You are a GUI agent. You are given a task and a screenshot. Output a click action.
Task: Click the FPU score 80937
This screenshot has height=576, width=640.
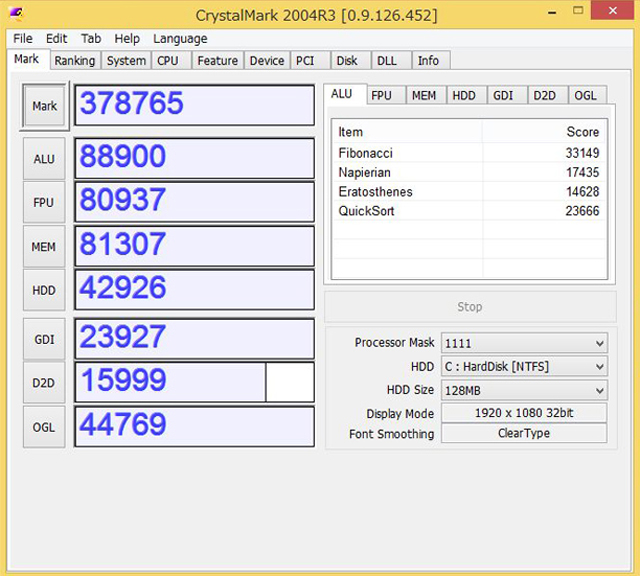(194, 202)
